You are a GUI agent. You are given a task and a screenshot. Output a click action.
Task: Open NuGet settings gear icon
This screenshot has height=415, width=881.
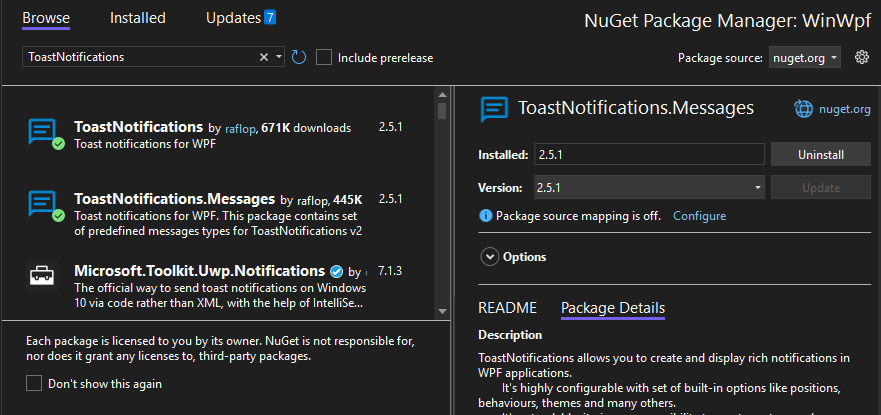pos(862,57)
